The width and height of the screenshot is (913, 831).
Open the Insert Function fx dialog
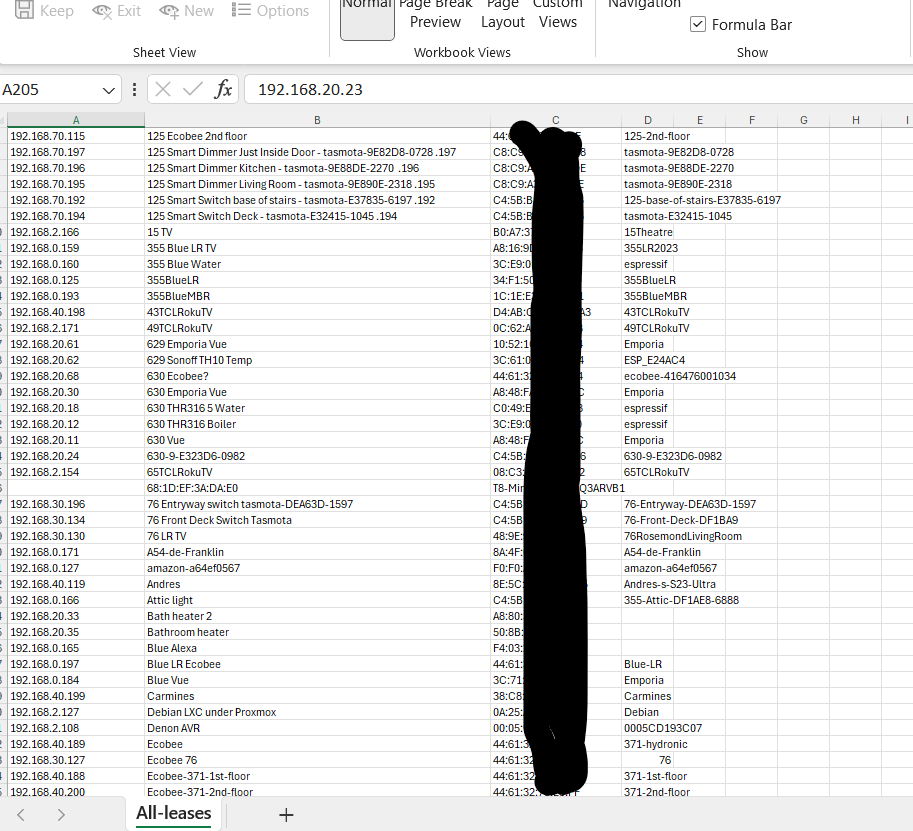tap(223, 90)
